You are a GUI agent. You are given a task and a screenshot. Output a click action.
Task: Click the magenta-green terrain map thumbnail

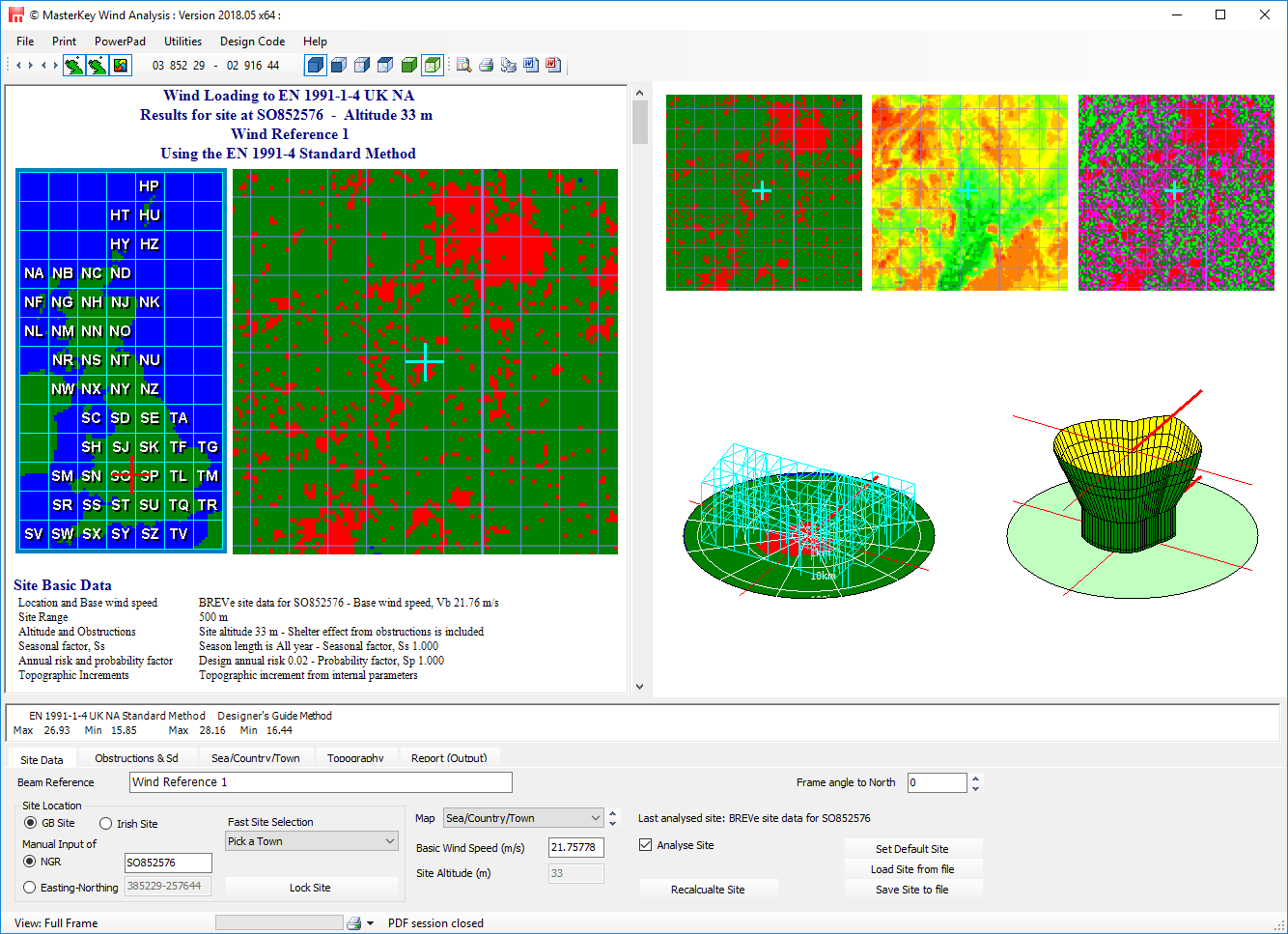[1176, 192]
